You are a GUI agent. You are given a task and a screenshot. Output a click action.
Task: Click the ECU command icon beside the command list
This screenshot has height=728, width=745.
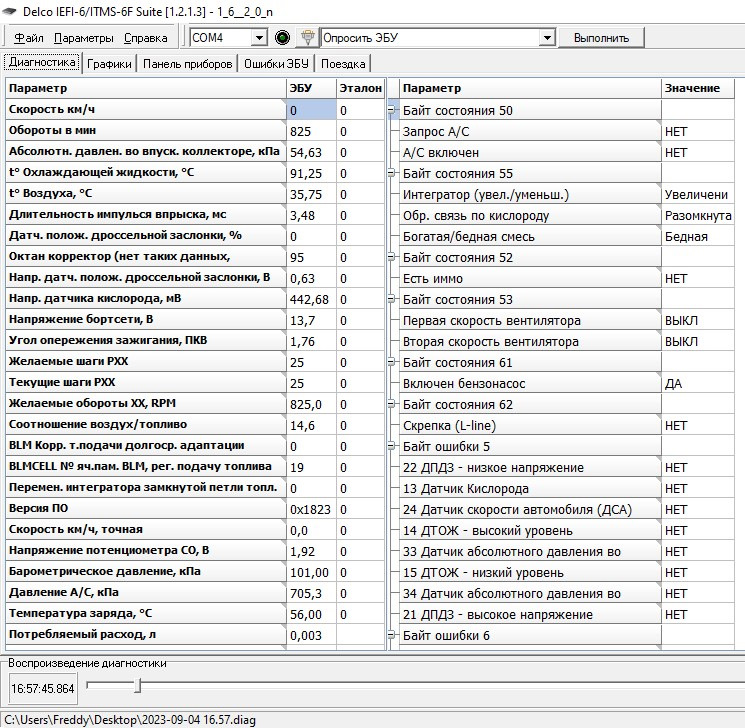tap(308, 37)
